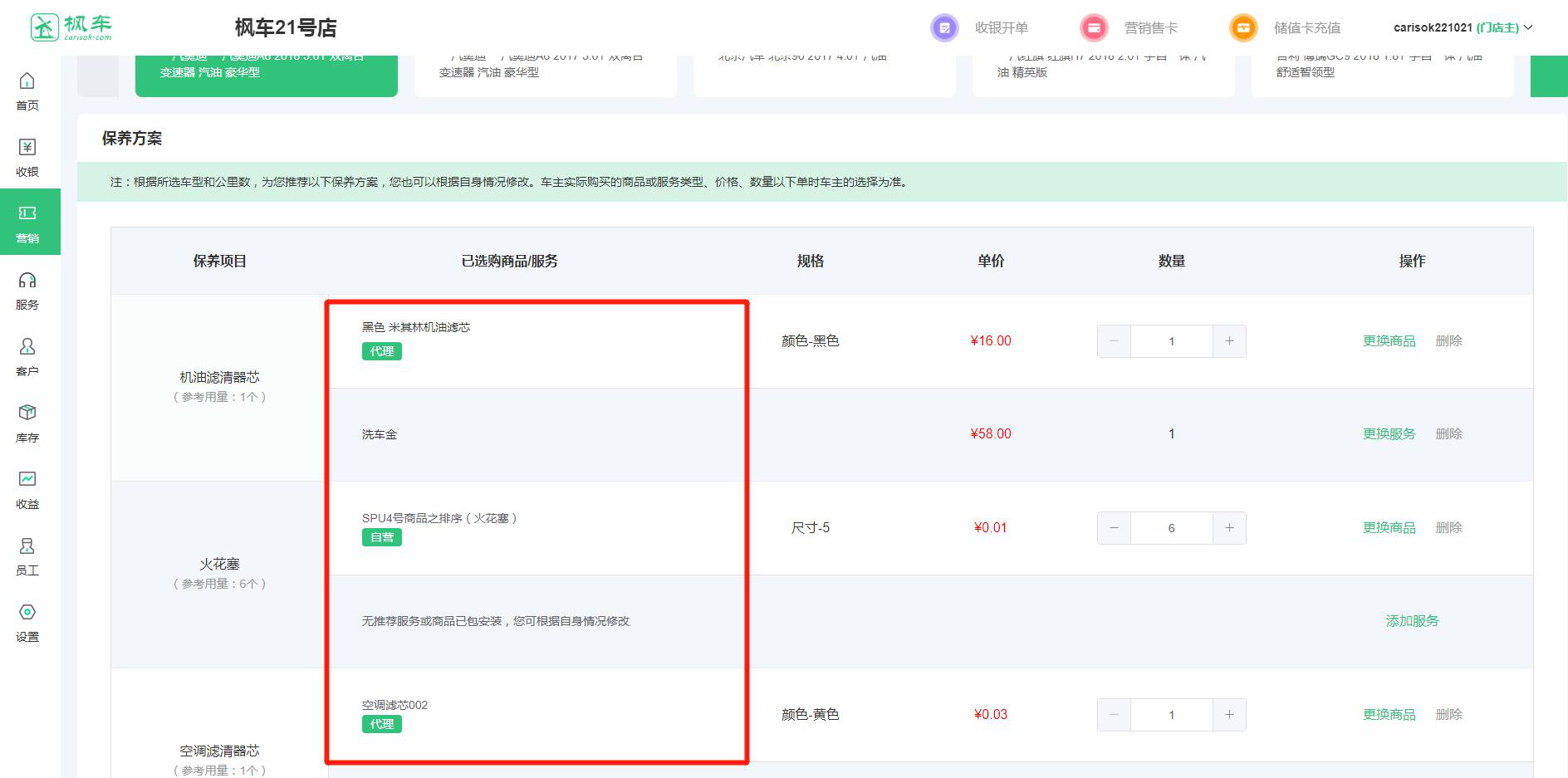Click the 营销售卡 red card icon
1568x778 pixels.
1094,27
